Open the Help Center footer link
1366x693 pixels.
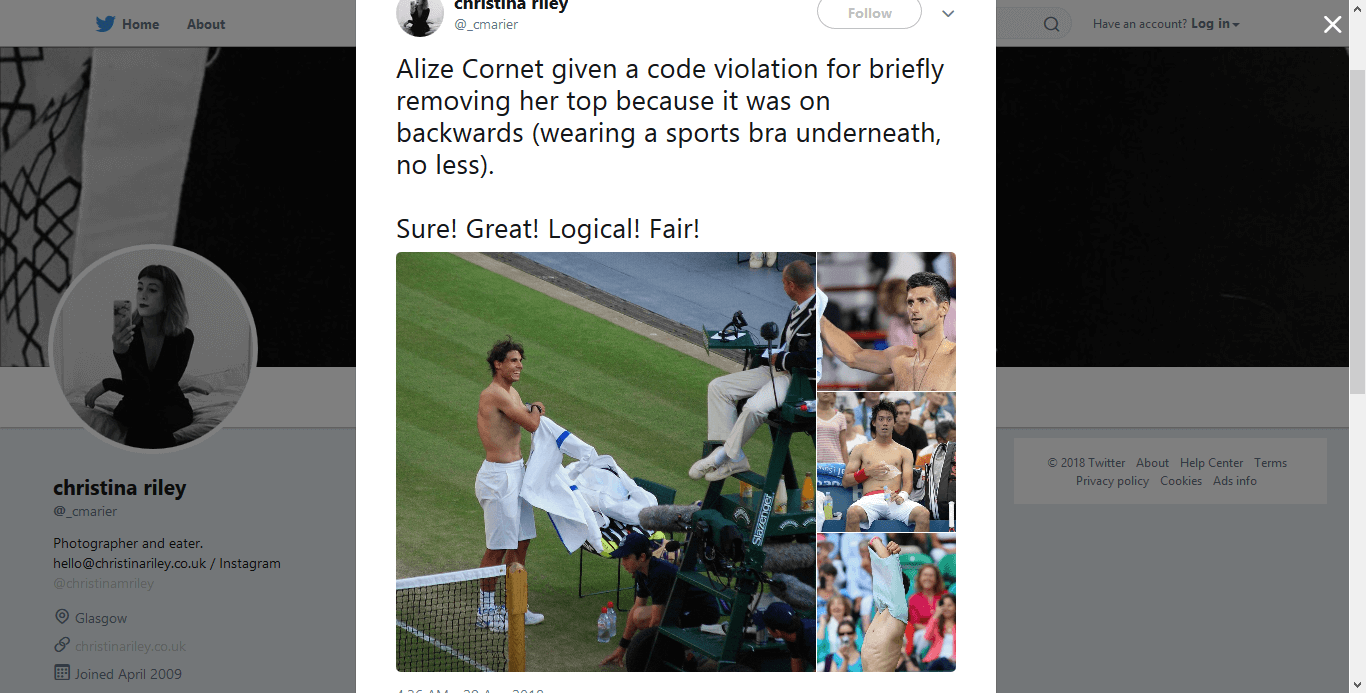coord(1211,463)
